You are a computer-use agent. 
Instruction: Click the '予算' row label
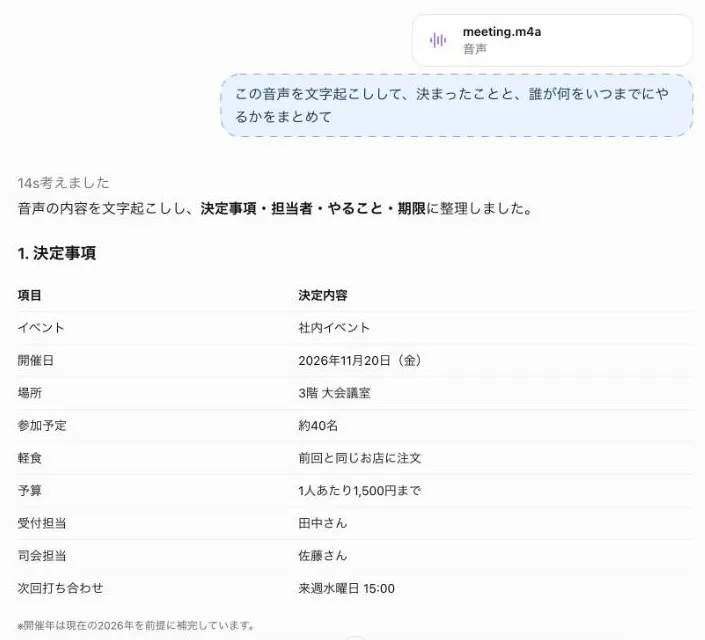tap(30, 490)
